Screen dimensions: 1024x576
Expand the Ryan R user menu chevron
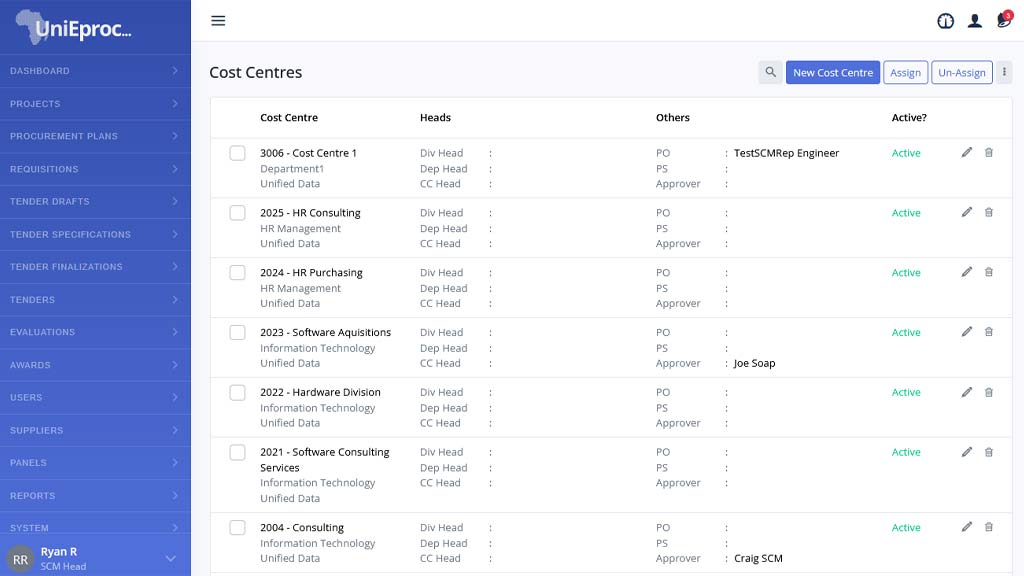[170, 558]
